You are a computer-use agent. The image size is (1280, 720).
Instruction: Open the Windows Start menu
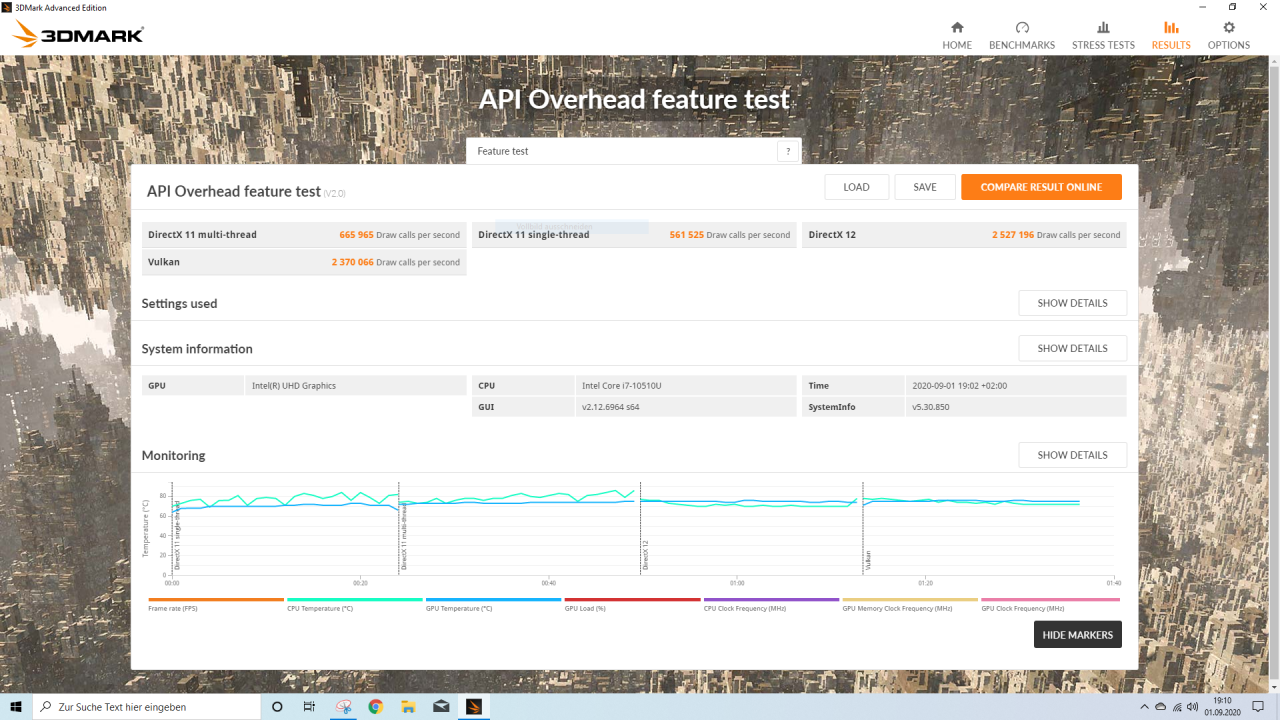[16, 706]
